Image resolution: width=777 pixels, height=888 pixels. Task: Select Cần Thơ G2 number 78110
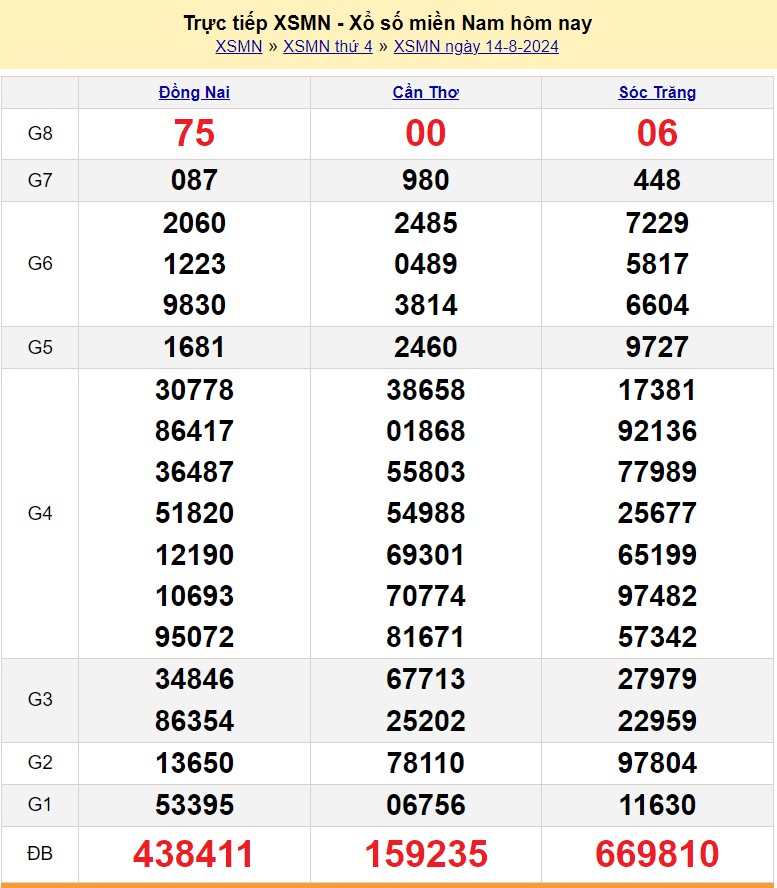[x=426, y=763]
